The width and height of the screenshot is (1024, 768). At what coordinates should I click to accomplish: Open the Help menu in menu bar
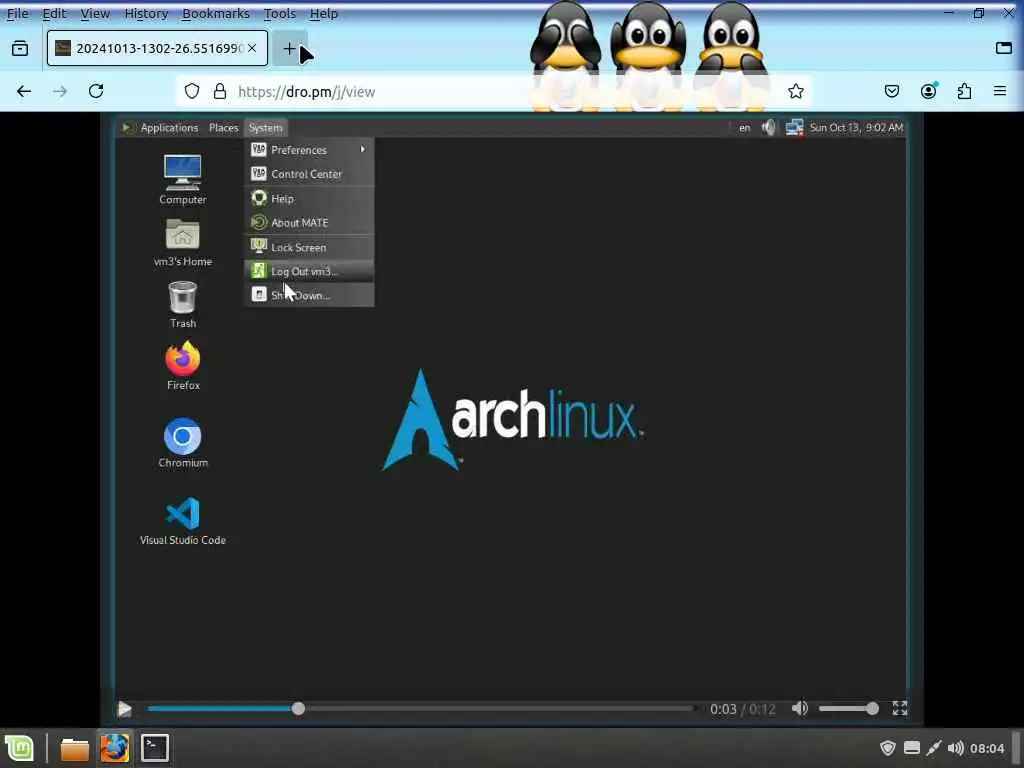[323, 13]
